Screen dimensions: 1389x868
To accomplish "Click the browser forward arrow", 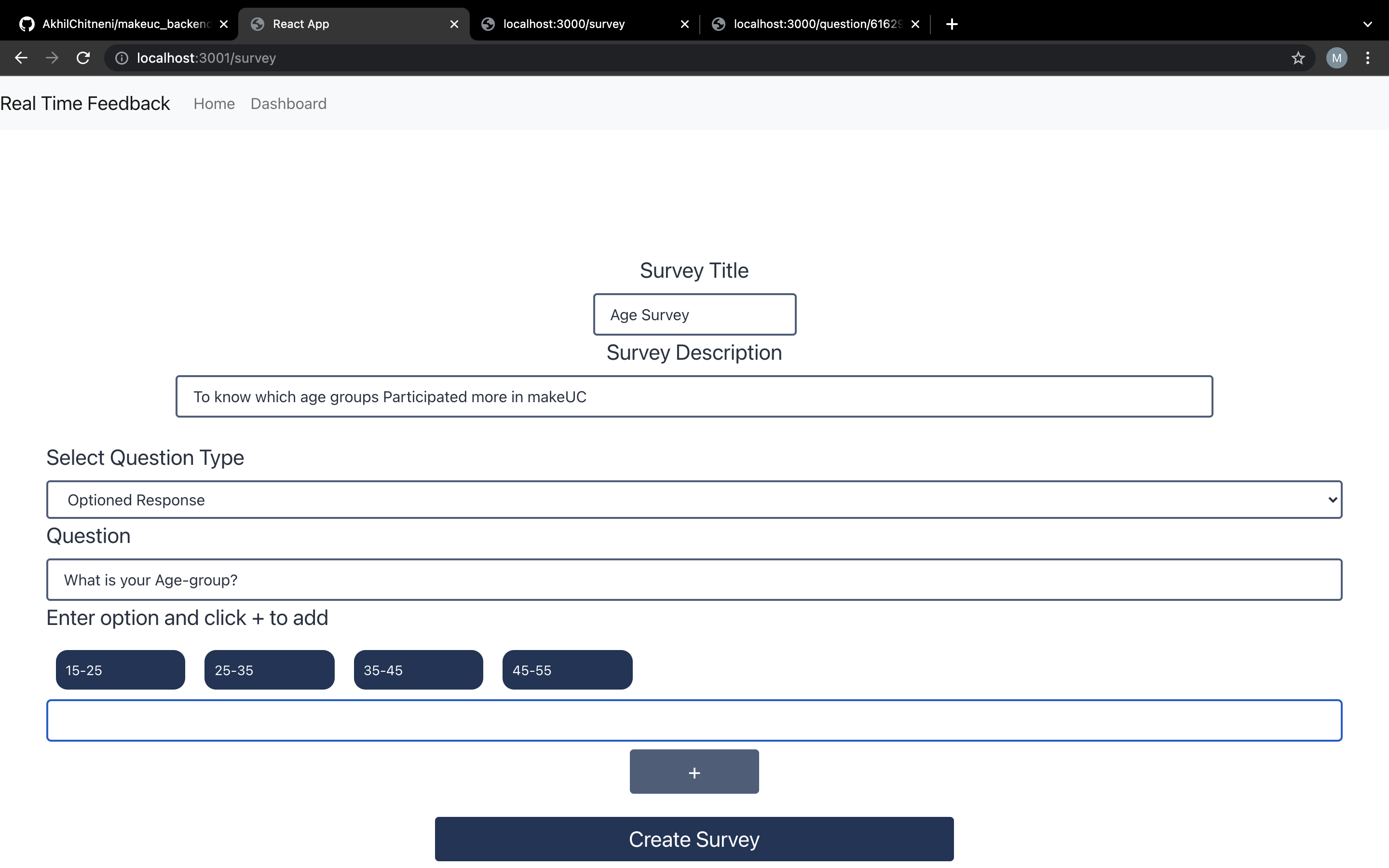I will 52,58.
